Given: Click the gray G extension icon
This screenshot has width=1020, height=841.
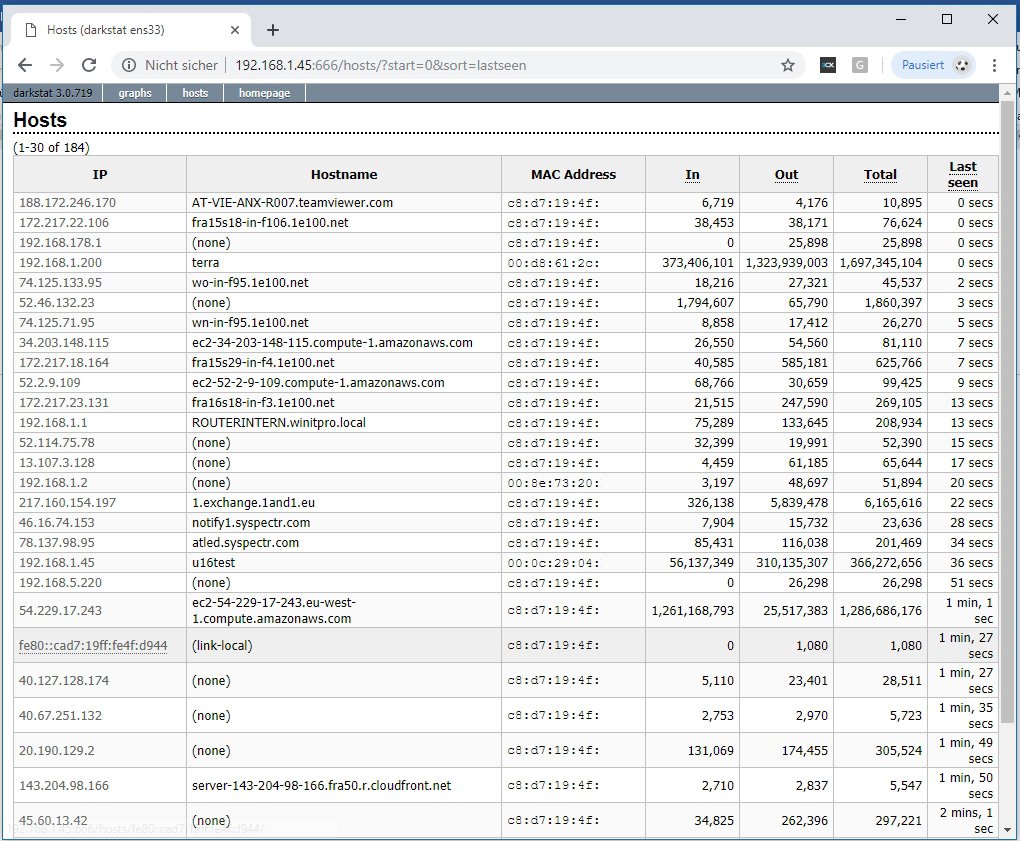Looking at the screenshot, I should point(858,64).
